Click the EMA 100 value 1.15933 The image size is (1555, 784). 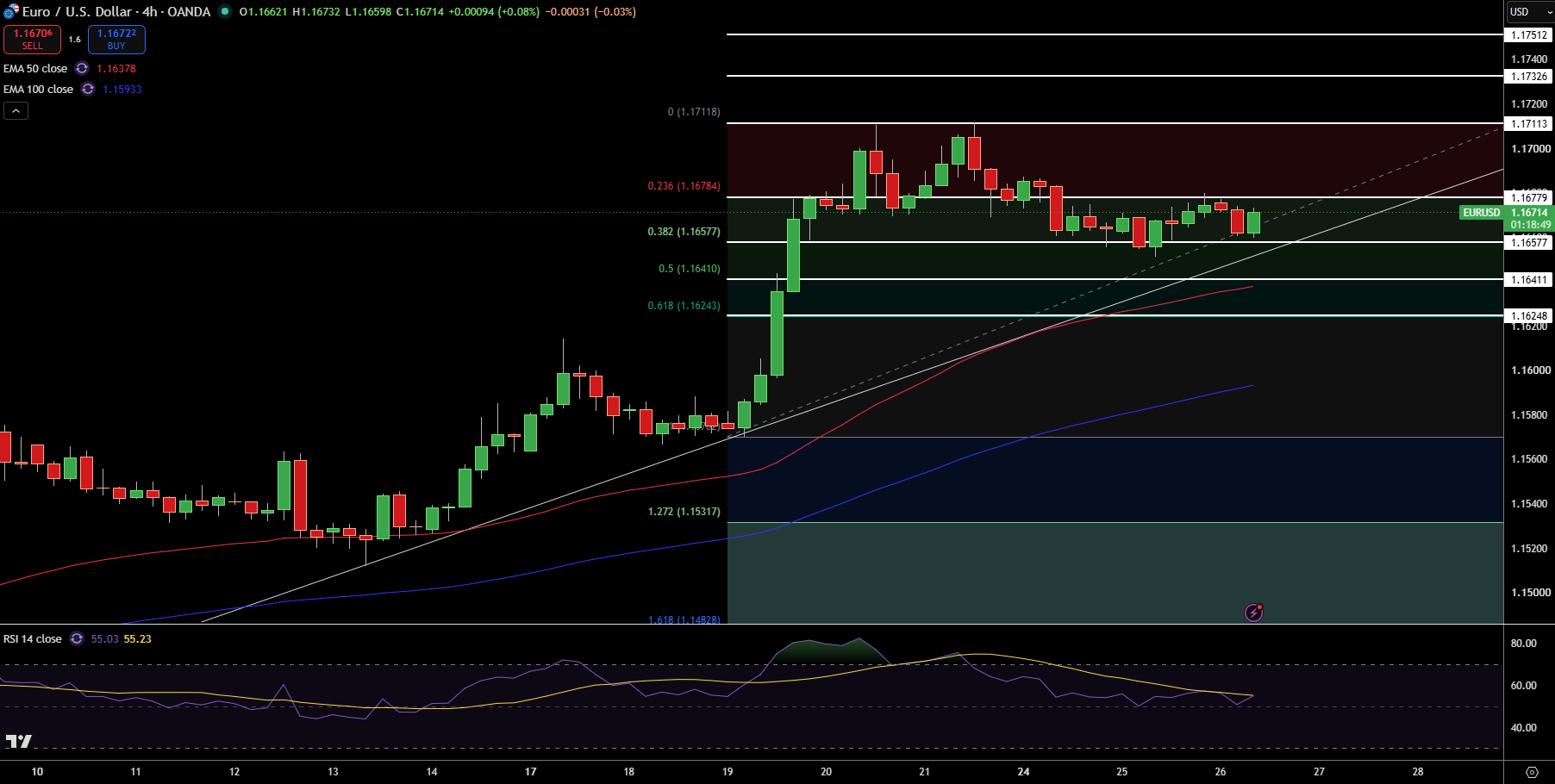pyautogui.click(x=122, y=89)
